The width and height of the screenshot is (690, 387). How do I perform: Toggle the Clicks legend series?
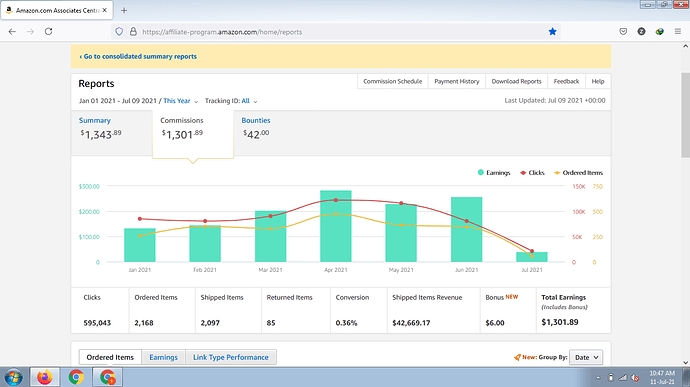click(532, 173)
